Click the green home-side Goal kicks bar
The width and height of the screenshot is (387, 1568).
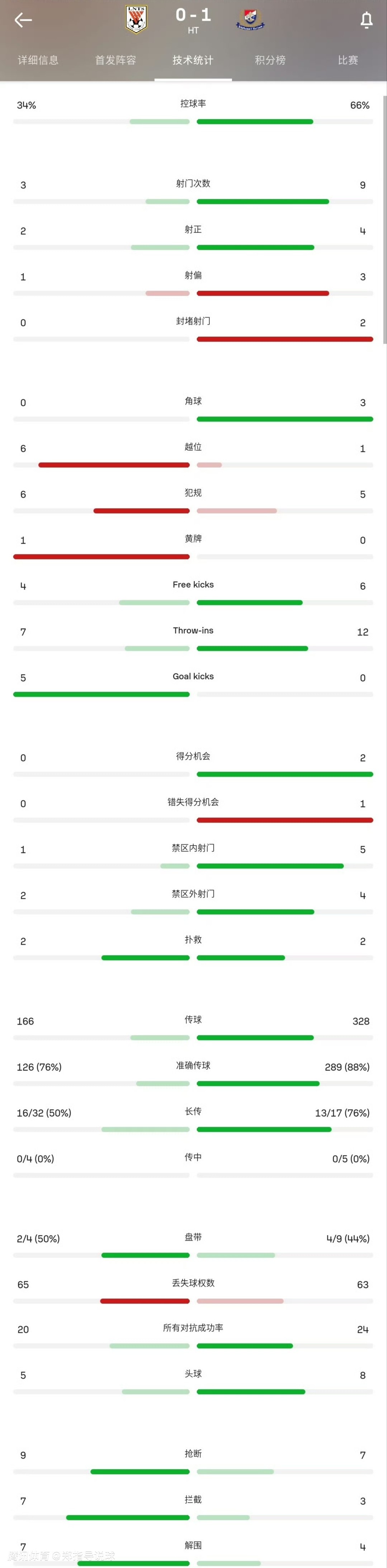coord(101,695)
